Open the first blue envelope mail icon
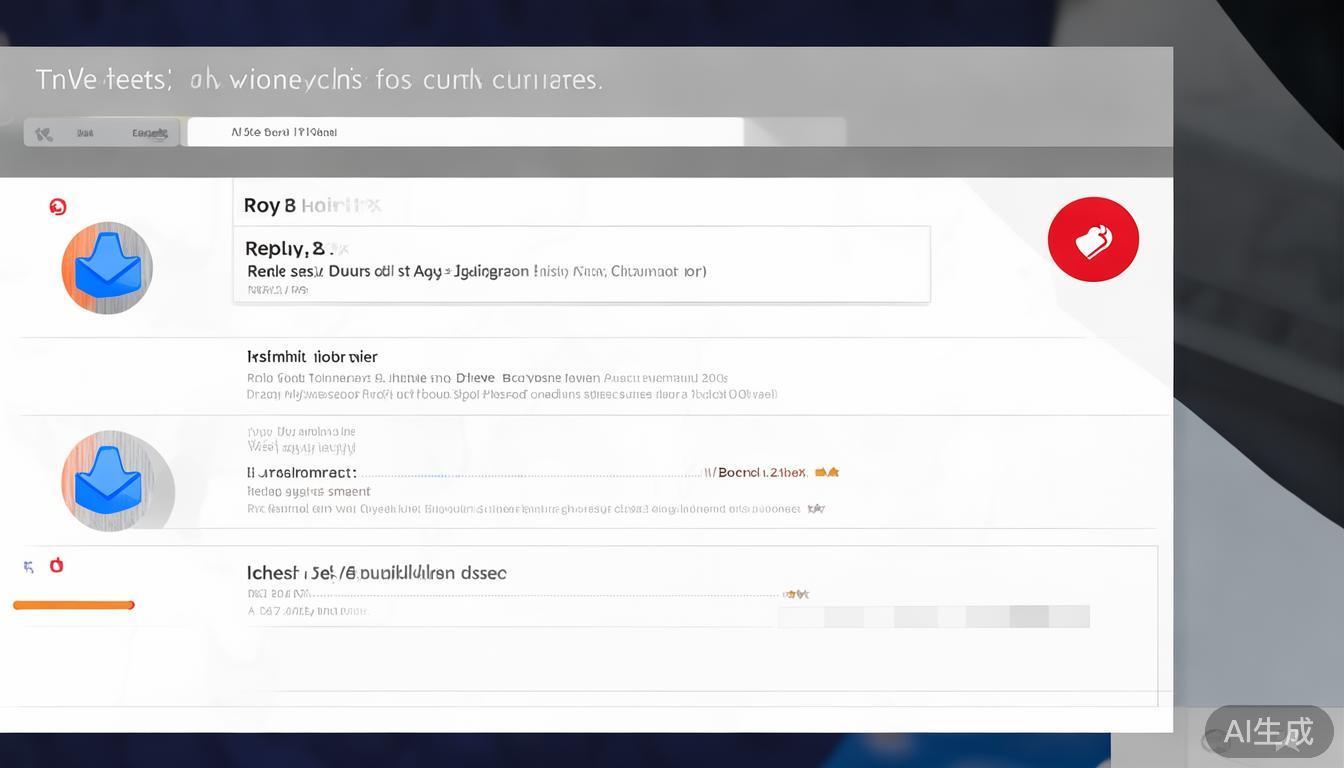Screen dimensions: 1344x768 107,267
